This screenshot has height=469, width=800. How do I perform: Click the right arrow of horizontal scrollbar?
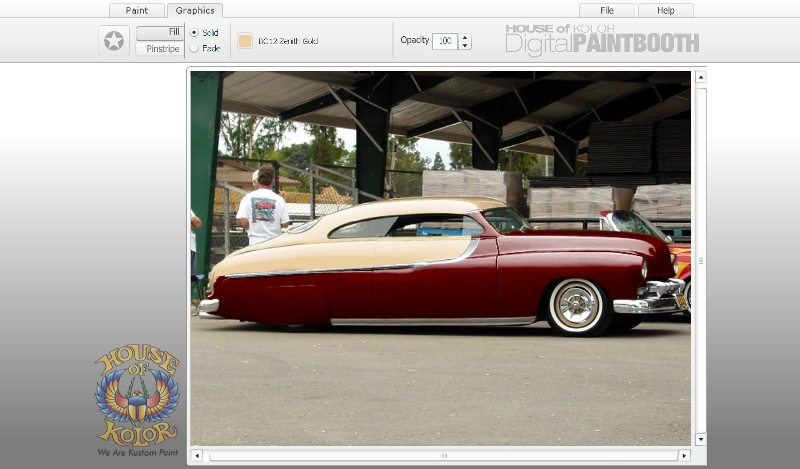click(x=684, y=455)
